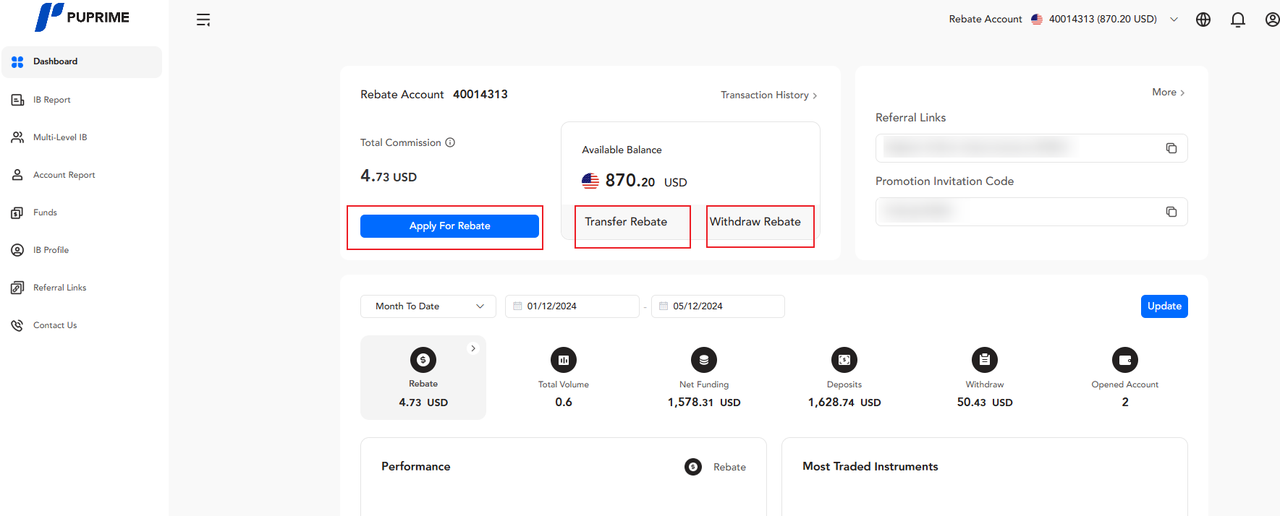Click the Total Commission info icon
Screen dimensions: 1280x516
[x=450, y=143]
